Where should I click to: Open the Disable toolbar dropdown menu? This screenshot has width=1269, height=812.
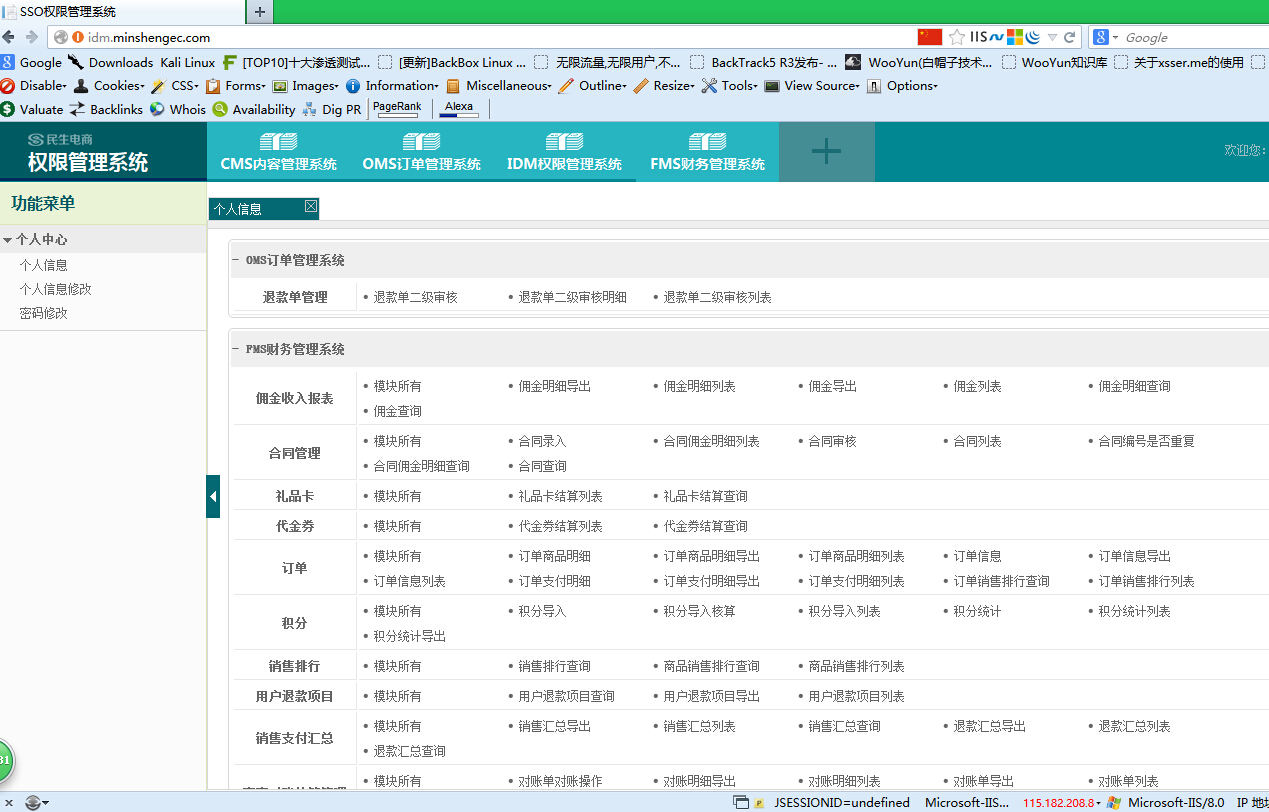(x=34, y=86)
